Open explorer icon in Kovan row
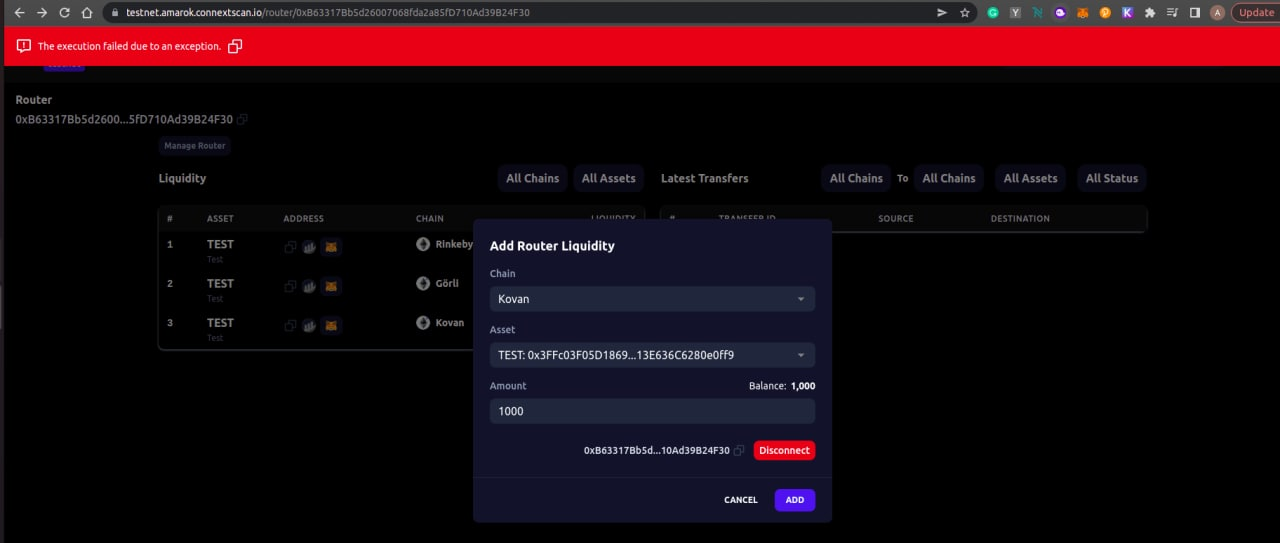 coord(310,325)
